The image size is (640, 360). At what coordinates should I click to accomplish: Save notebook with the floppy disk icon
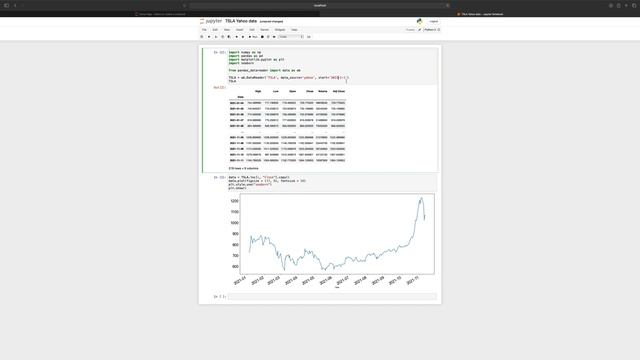click(x=202, y=37)
